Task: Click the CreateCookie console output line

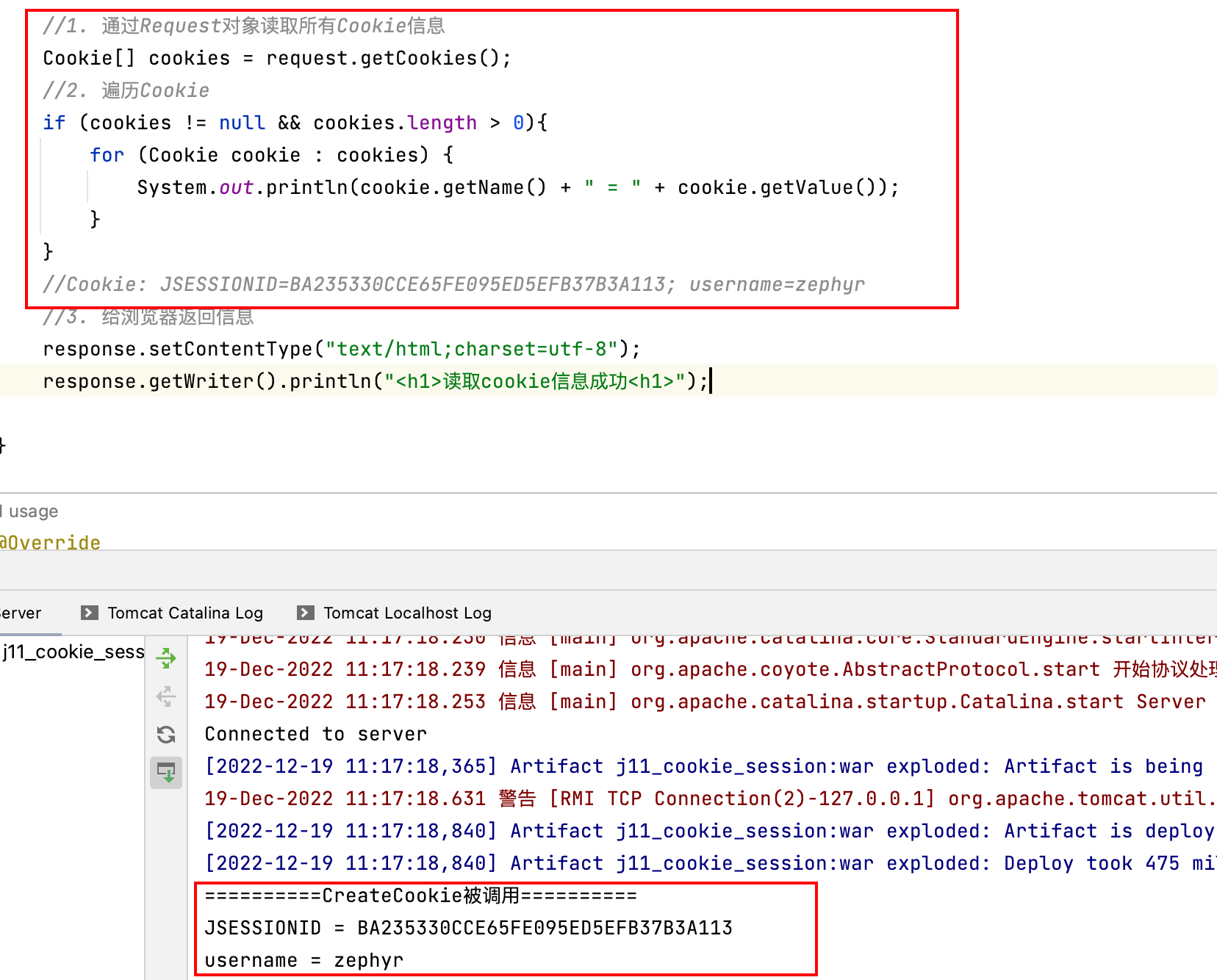Action: [420, 896]
